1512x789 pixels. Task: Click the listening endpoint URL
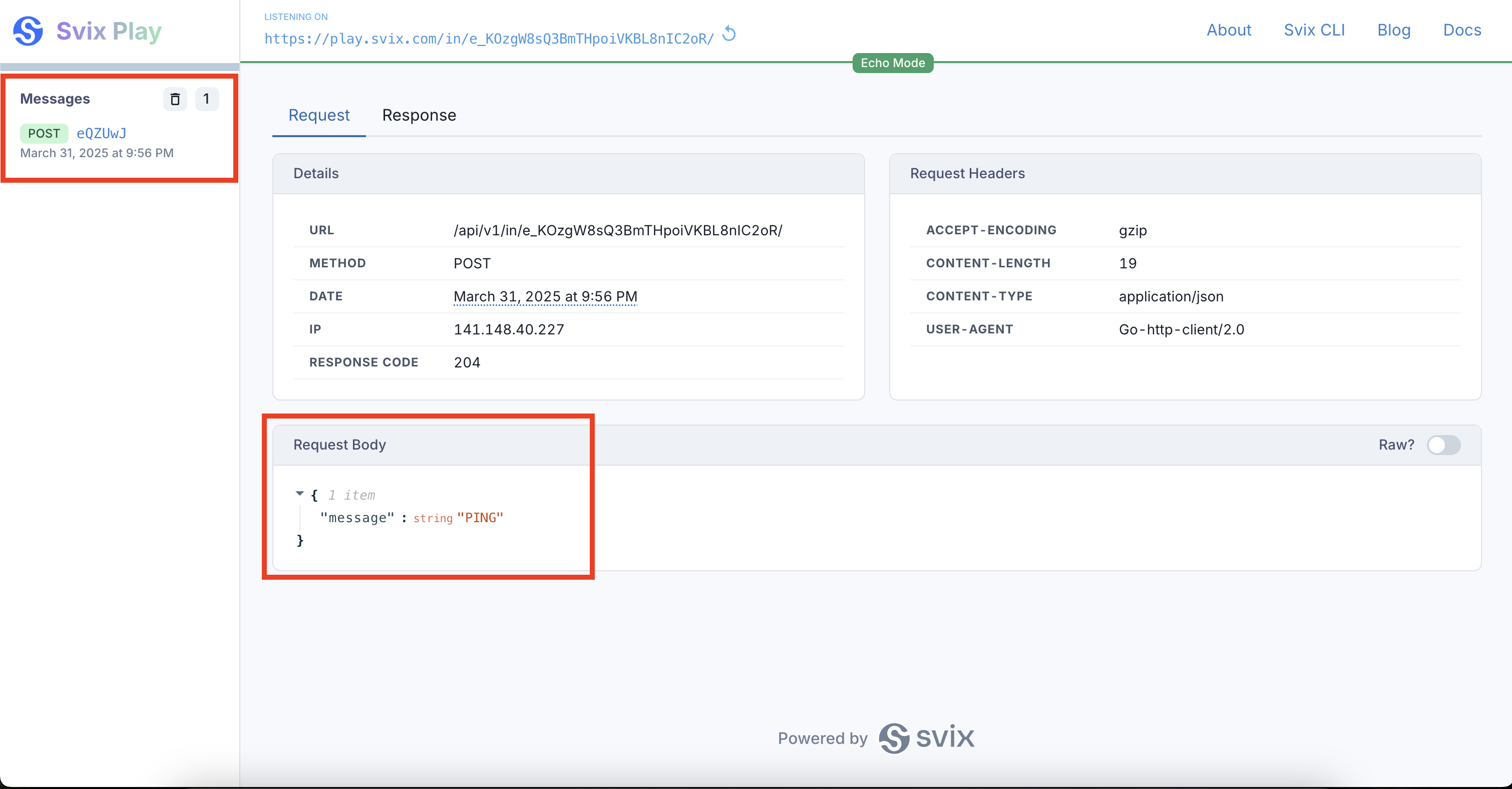coord(488,39)
